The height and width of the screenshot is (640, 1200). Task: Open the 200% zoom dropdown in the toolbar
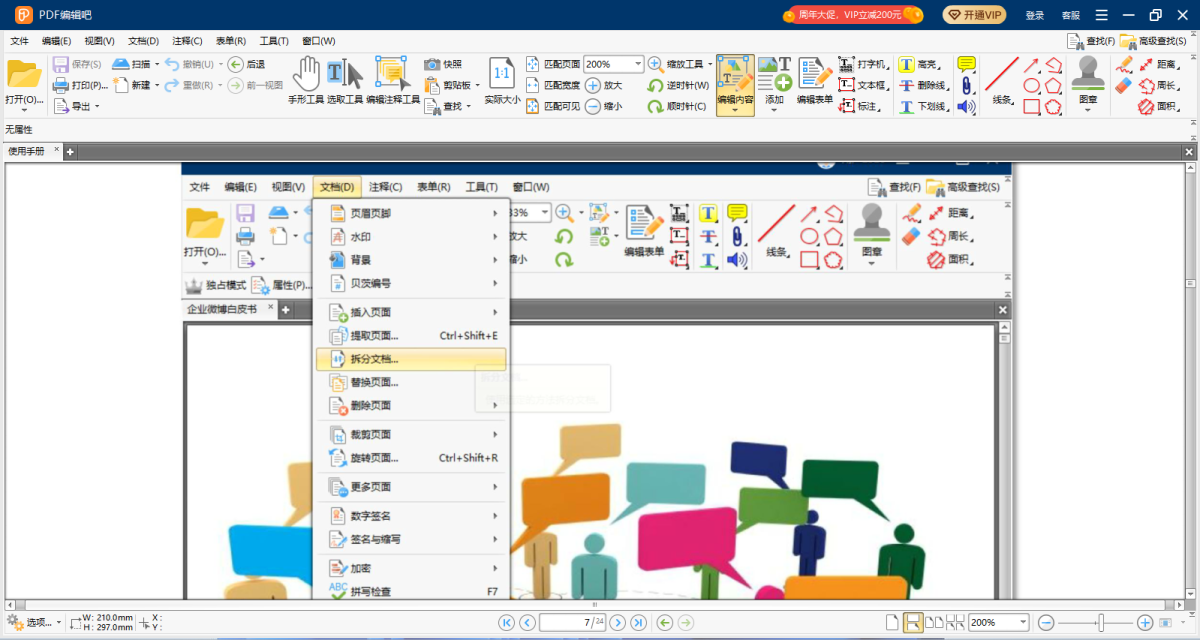tap(637, 64)
